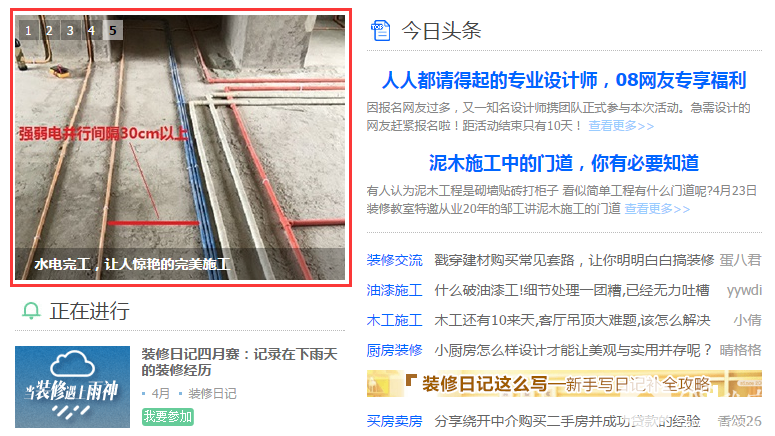Open 装修日记四月赛 article title
Screen dimensions: 775x436
(239, 362)
